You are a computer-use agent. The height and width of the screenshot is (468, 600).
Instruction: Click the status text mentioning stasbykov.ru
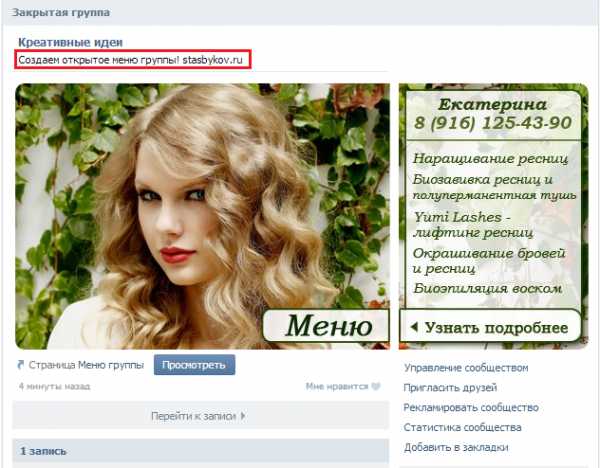tap(130, 60)
